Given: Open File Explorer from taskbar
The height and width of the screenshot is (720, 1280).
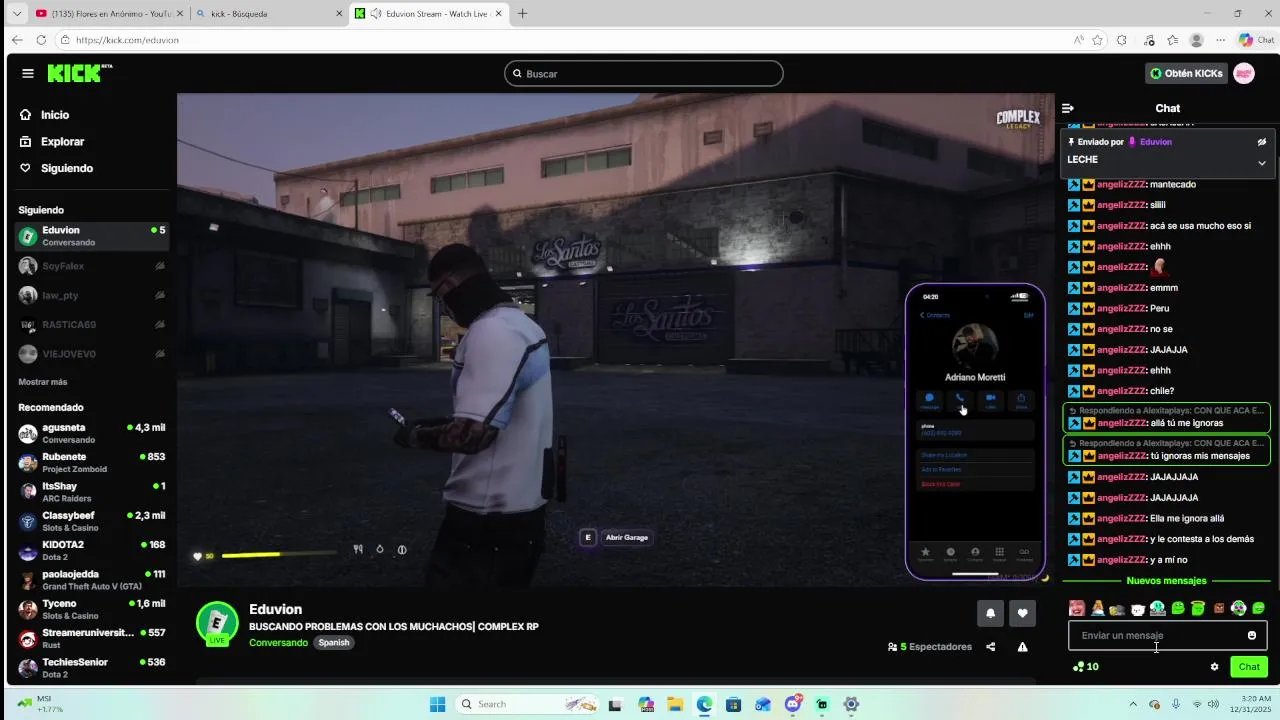Looking at the screenshot, I should pyautogui.click(x=675, y=704).
